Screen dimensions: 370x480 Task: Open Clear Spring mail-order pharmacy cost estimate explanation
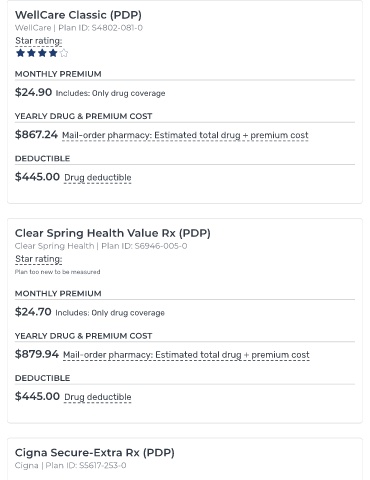click(186, 355)
